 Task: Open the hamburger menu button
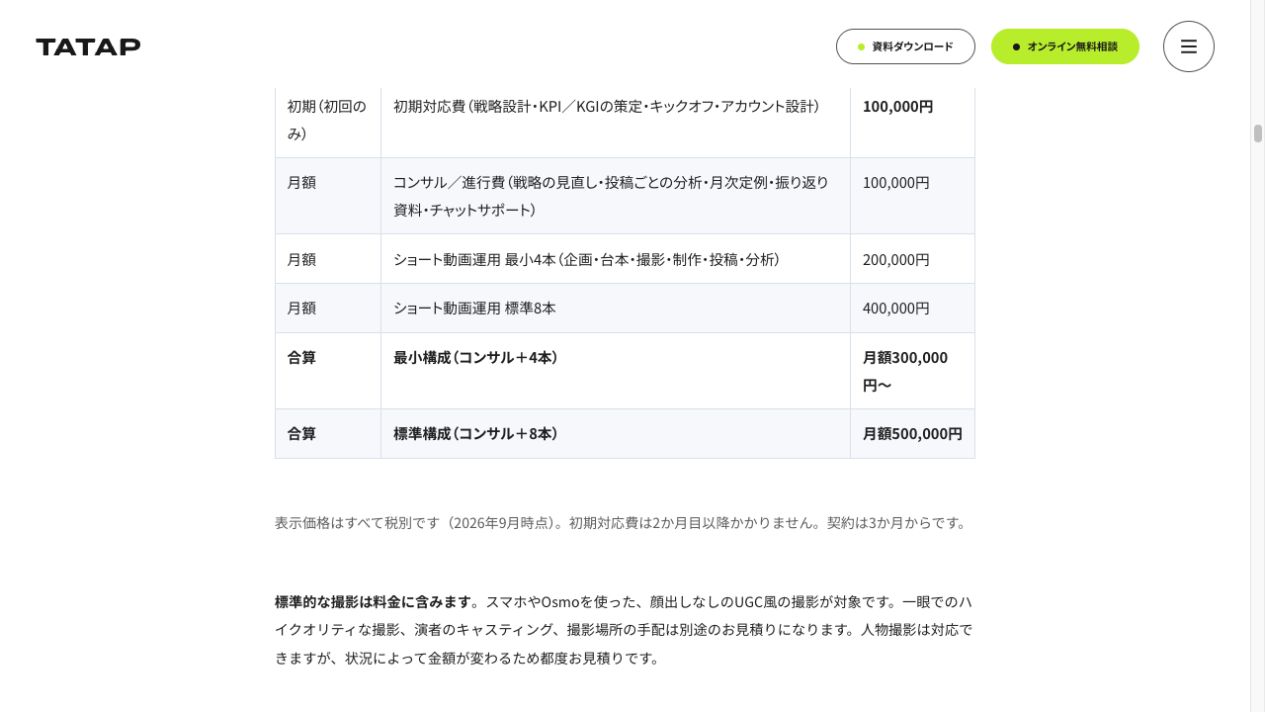1188,46
